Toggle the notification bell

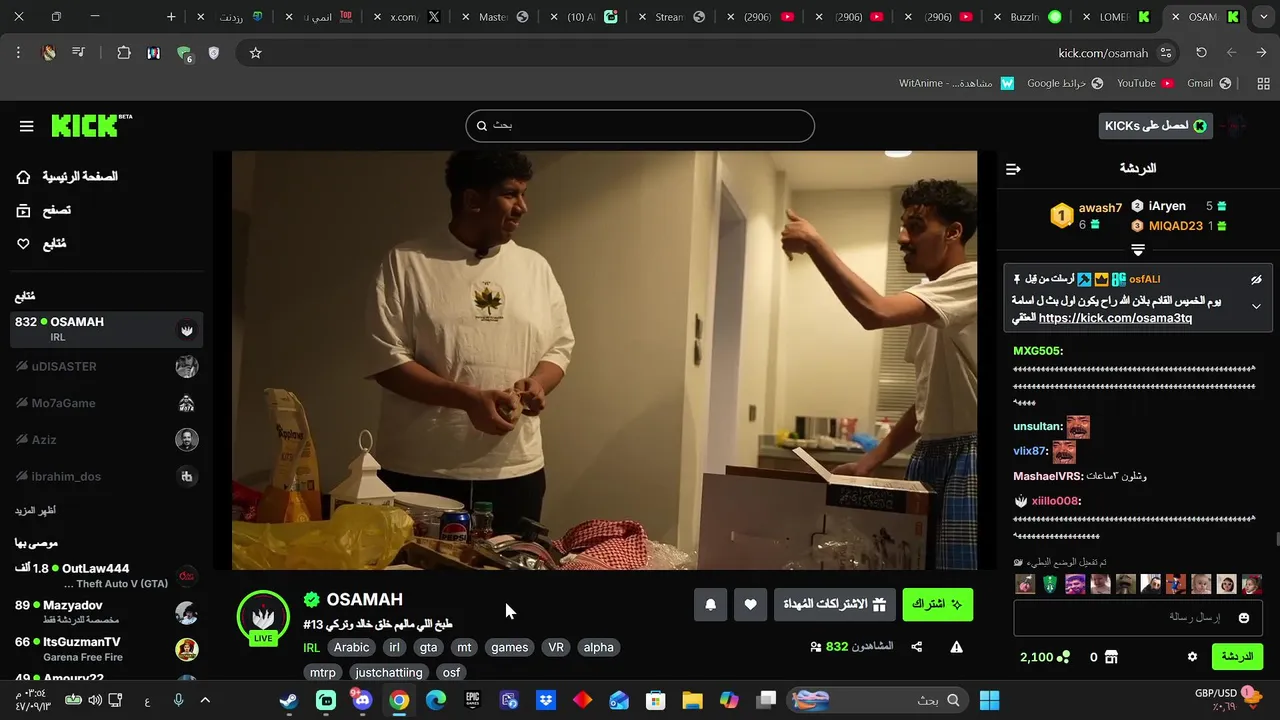click(710, 604)
